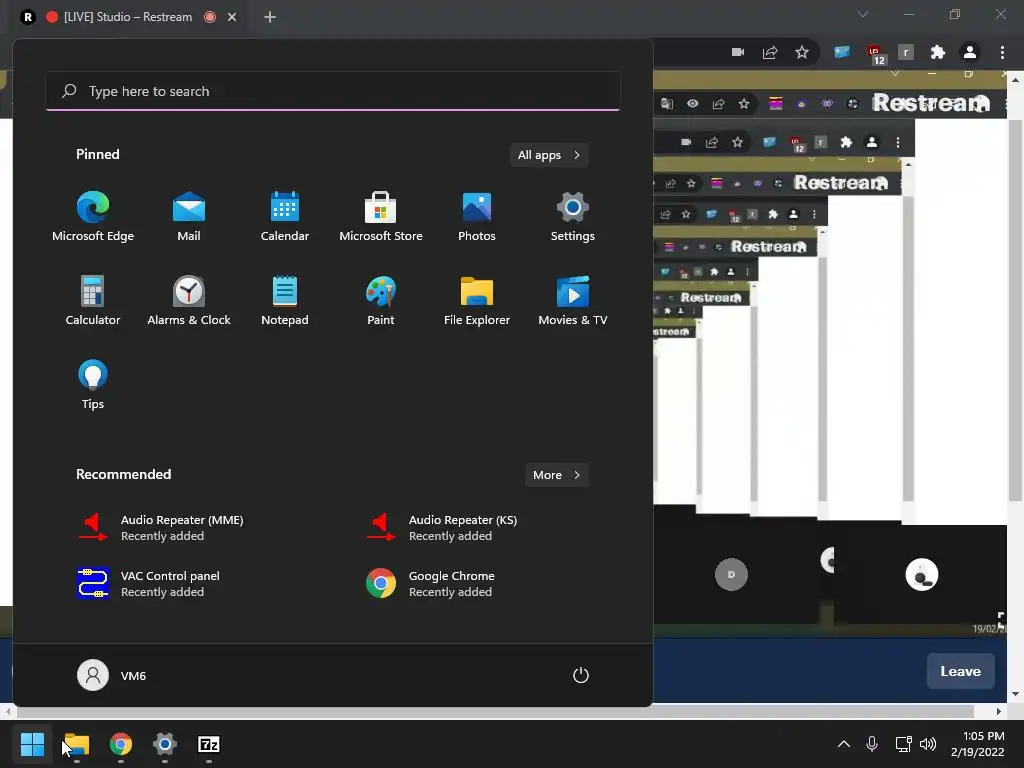Open the Tips app
The image size is (1024, 768).
coord(93,385)
